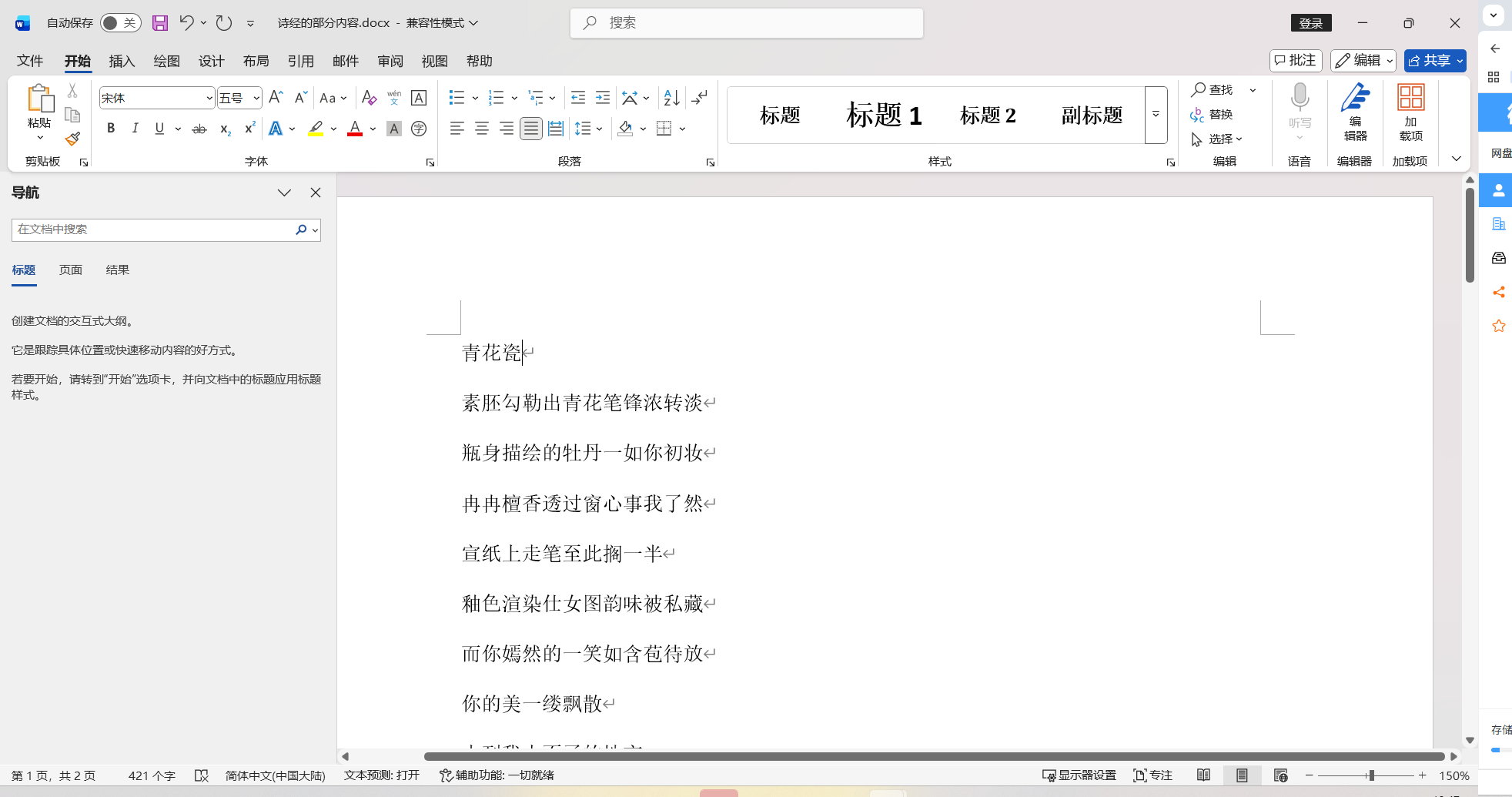Screen dimensions: 1512x797
Task: Toggle AutoSave switch
Action: point(120,23)
